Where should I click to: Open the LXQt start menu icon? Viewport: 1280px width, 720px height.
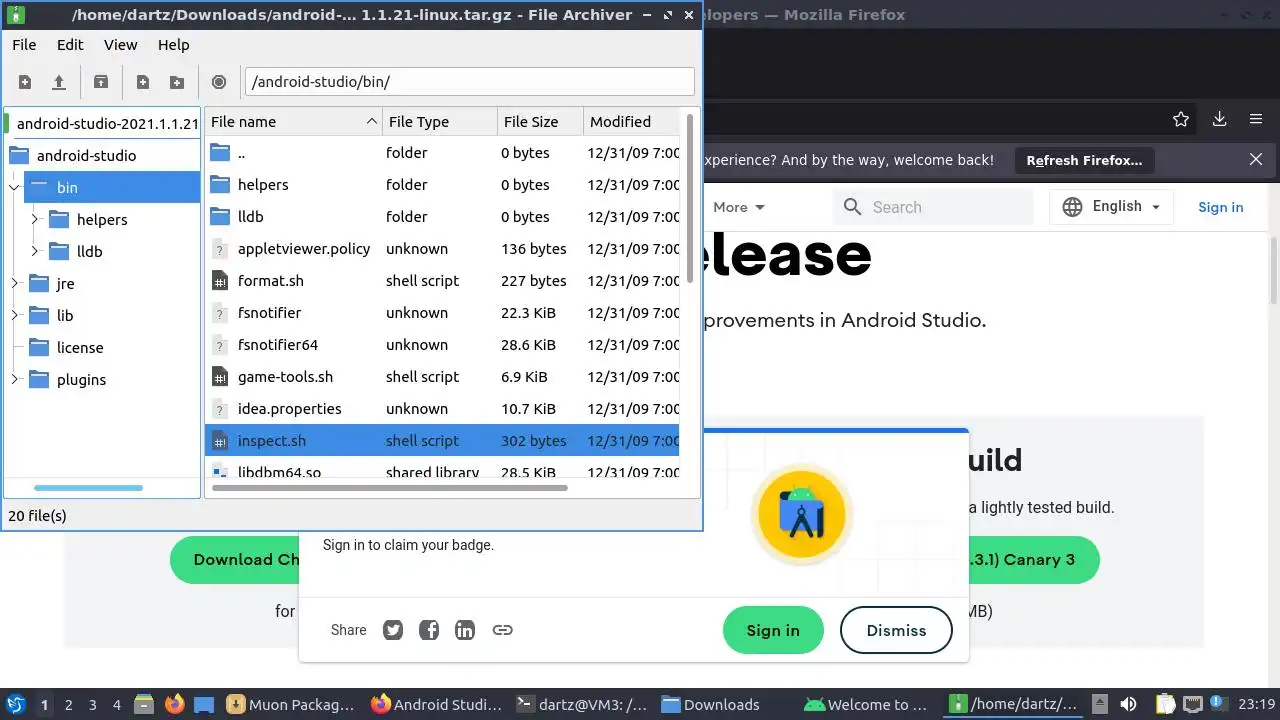pos(16,704)
